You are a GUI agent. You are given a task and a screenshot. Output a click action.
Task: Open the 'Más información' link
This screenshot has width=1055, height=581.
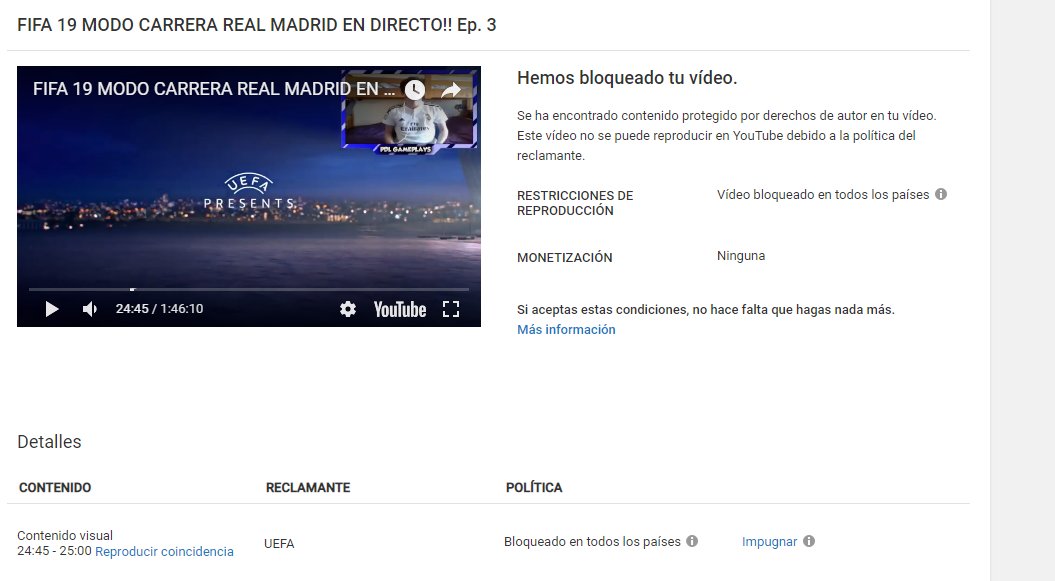pyautogui.click(x=566, y=330)
